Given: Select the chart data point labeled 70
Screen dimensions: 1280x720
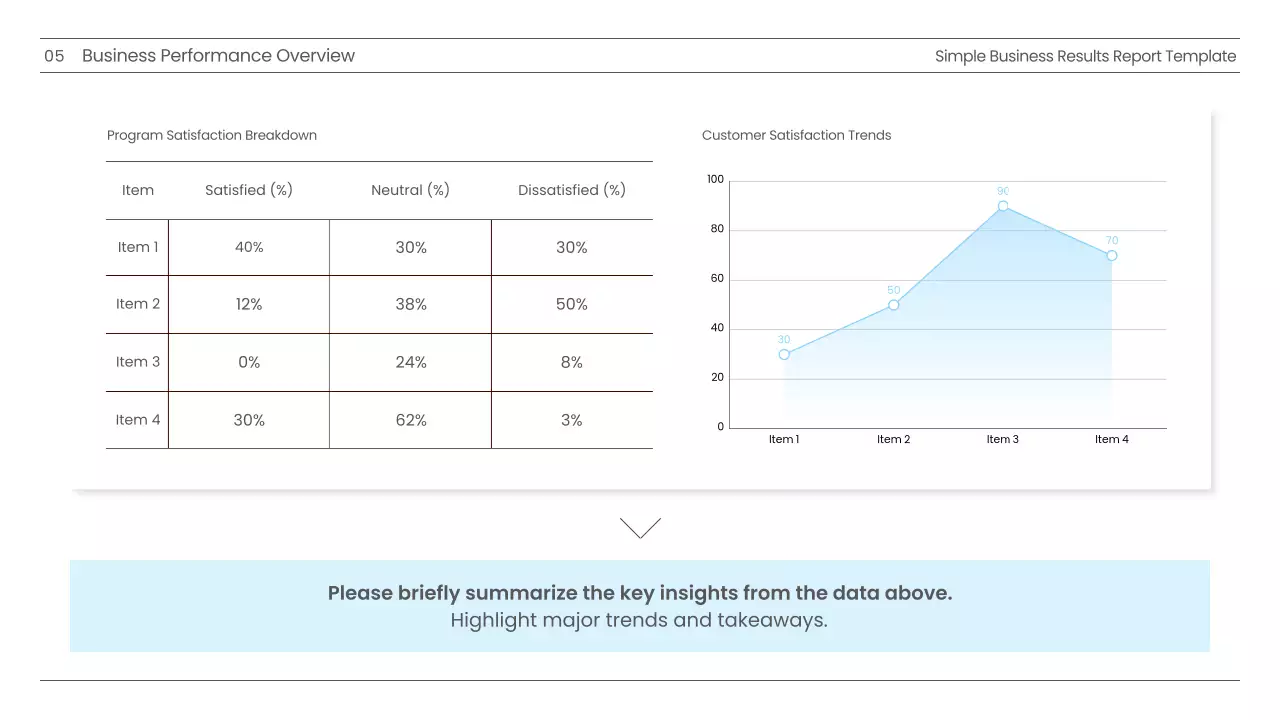Looking at the screenshot, I should [1112, 256].
